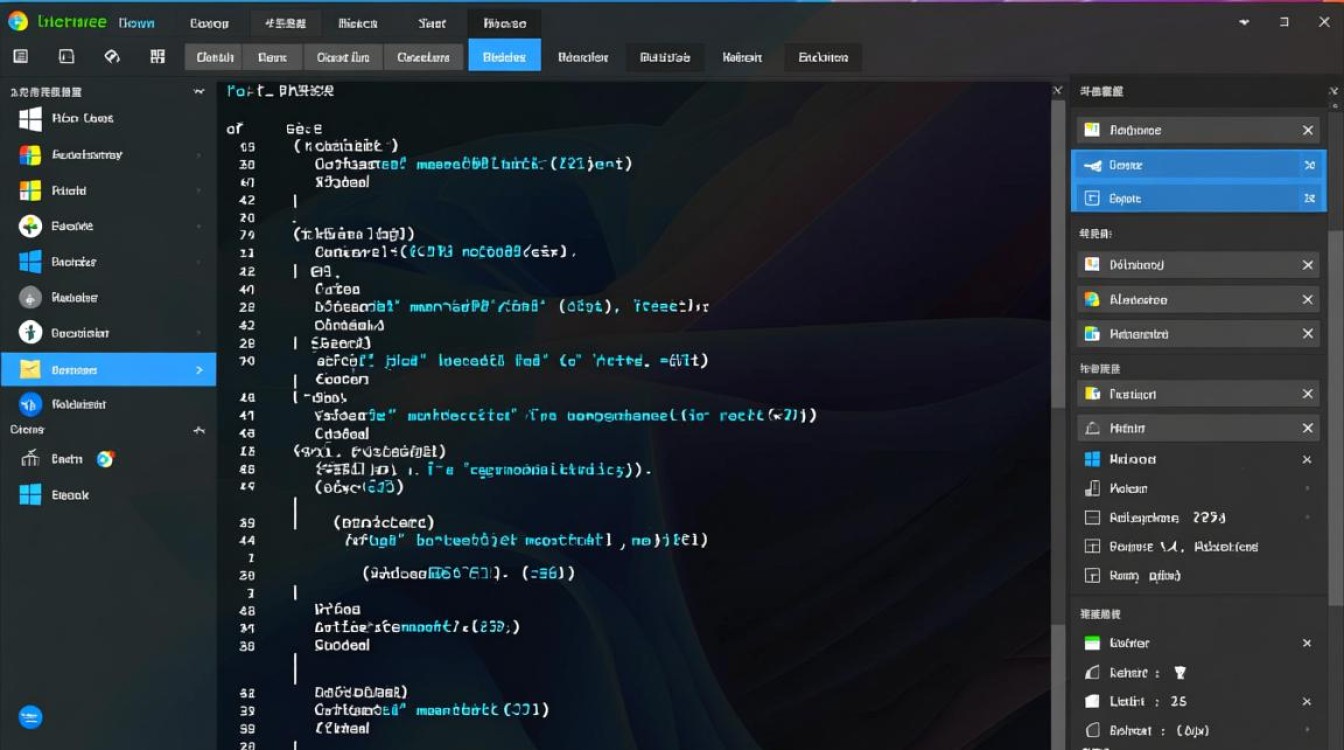This screenshot has height=750, width=1344.
Task: Open the Bowog menu in the menu bar
Action: (x=208, y=22)
